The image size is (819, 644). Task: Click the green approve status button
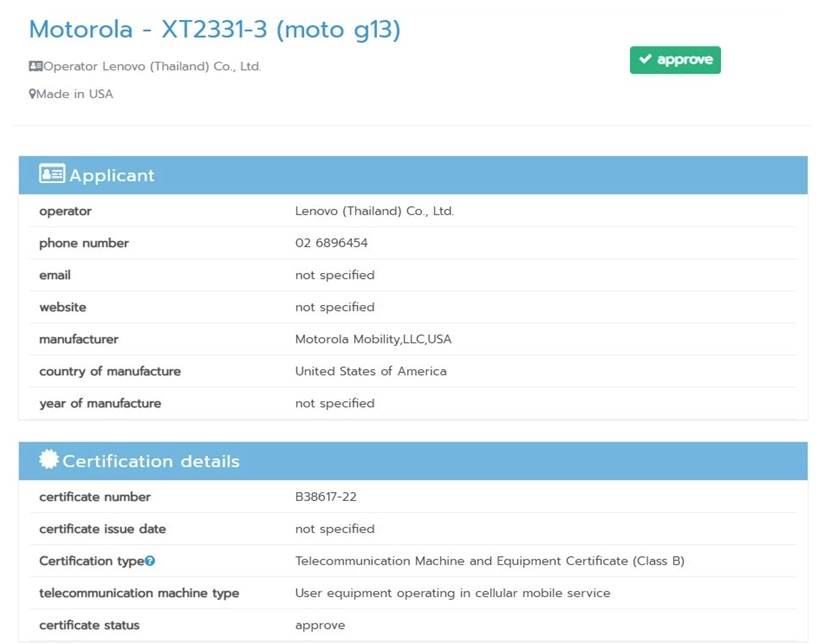click(x=675, y=60)
